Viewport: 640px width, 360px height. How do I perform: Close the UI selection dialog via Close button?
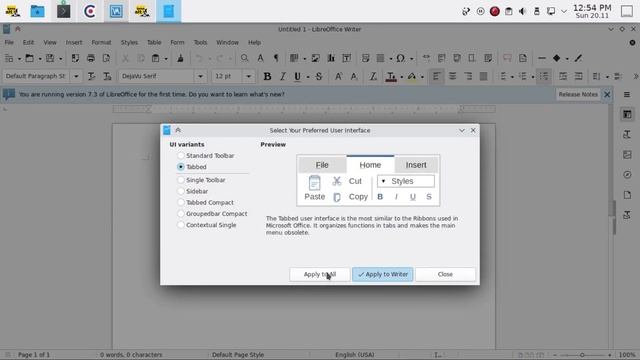(445, 274)
